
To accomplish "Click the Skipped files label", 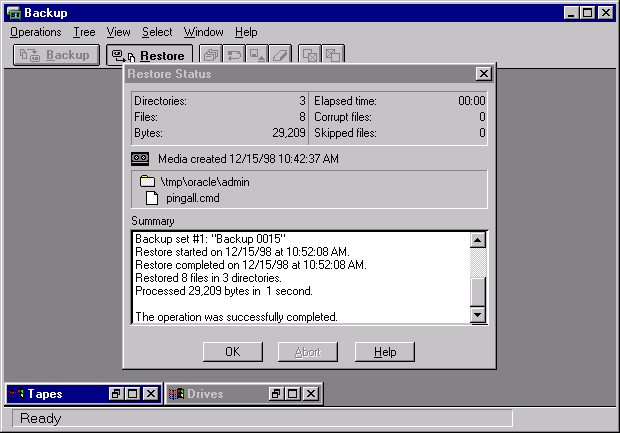I will pos(345,133).
